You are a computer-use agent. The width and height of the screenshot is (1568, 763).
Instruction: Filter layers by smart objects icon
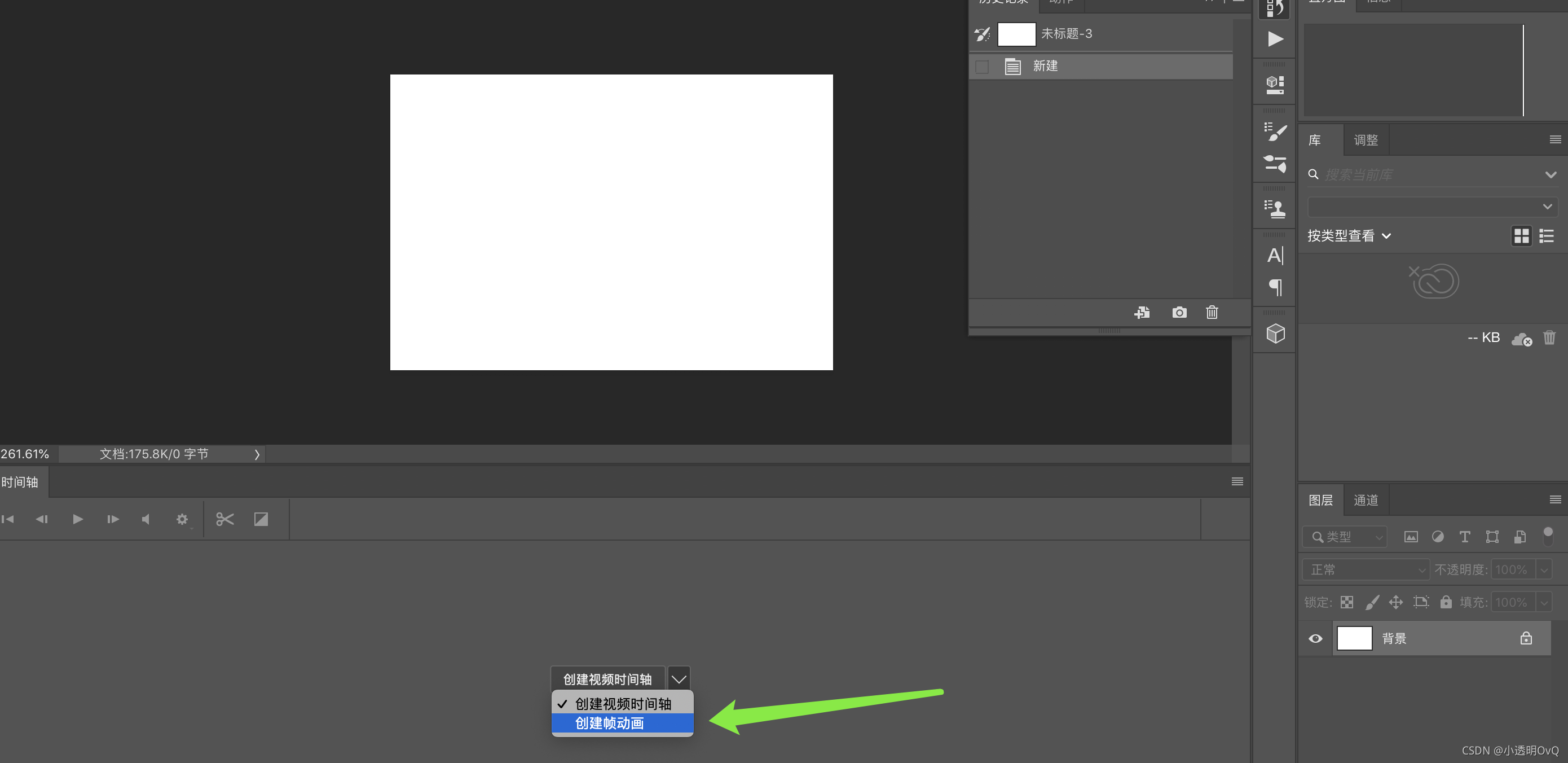point(1520,537)
